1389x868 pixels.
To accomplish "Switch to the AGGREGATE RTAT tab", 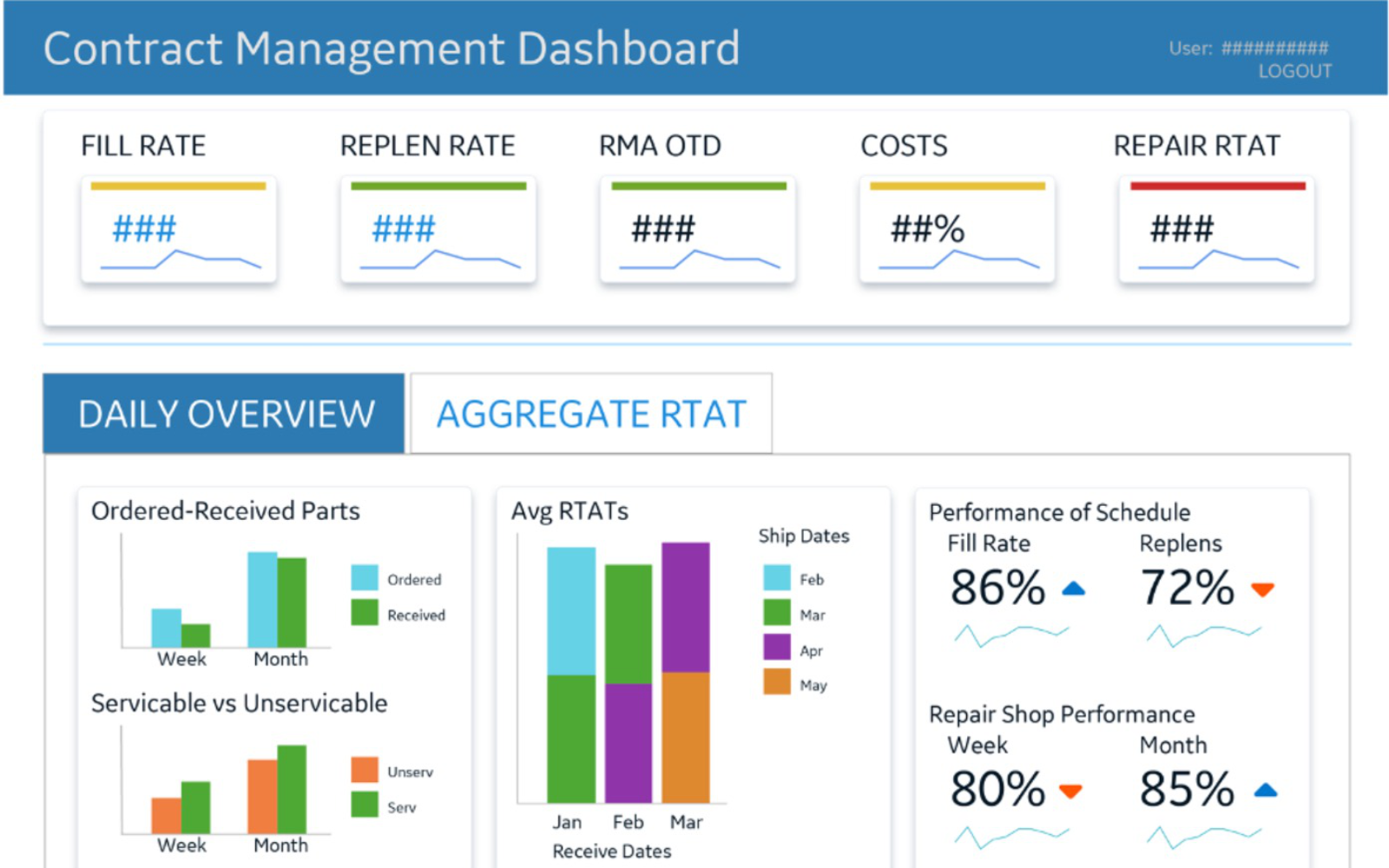I will pyautogui.click(x=591, y=413).
